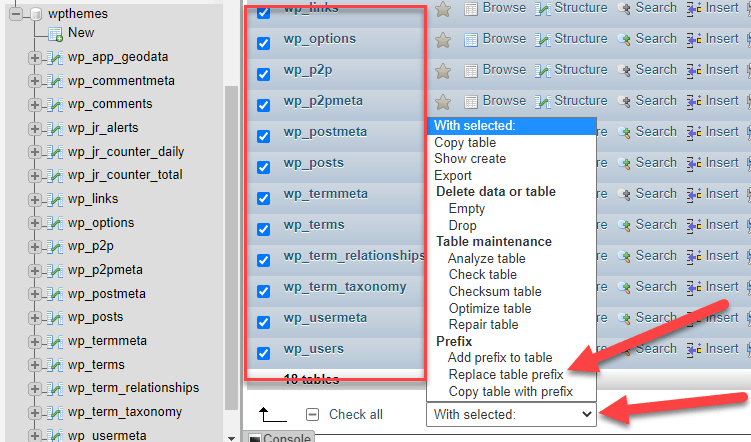751x442 pixels.
Task: Click the up-arrow icon beside Check all
Action: 272,415
